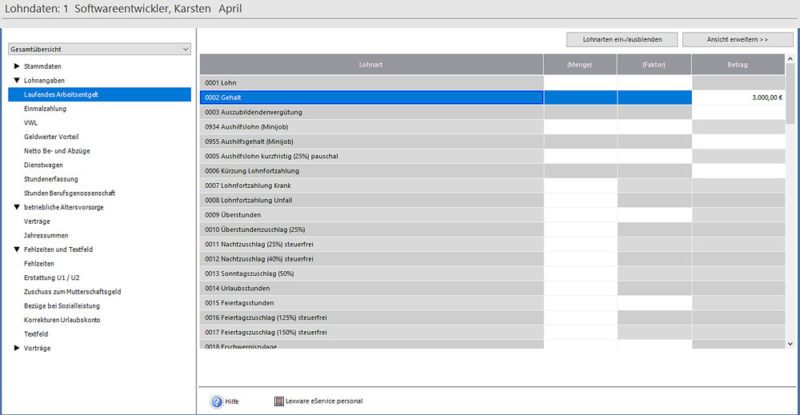Expand the Stammdaten tree node
The image size is (800, 415).
[17, 66]
